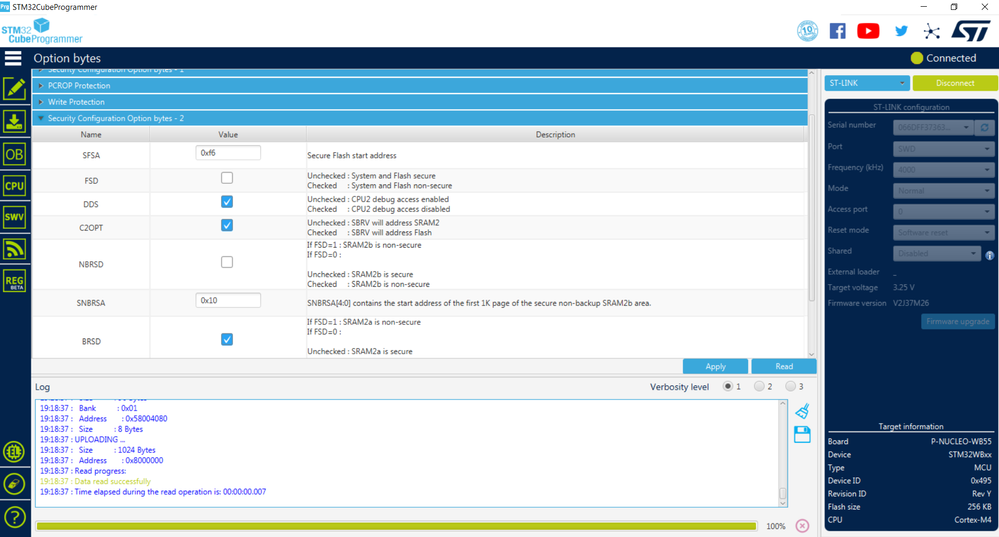Select verbosity level 2

(759, 386)
